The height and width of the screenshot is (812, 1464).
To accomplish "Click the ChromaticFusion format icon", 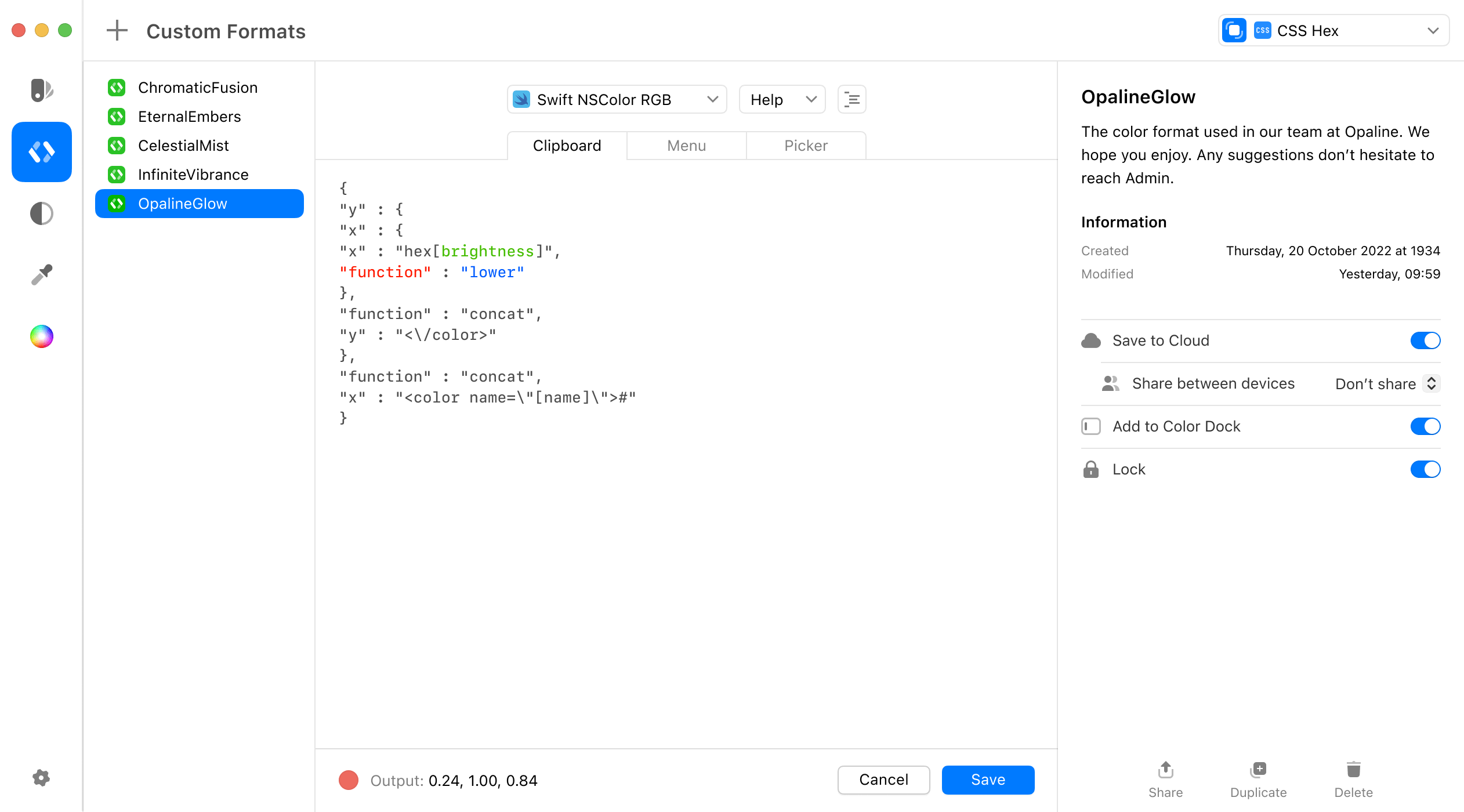I will [117, 88].
